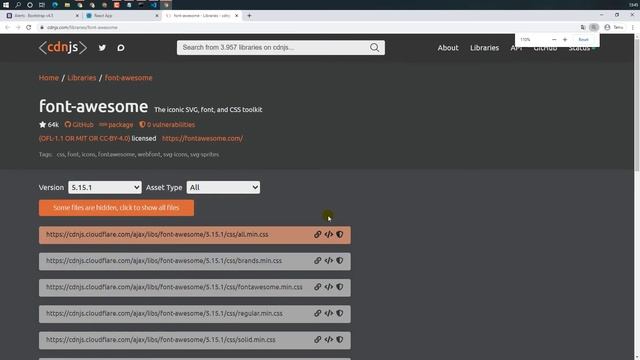This screenshot has width=640, height=360.
Task: Open Windows taskbar search
Action: pos(18,5)
